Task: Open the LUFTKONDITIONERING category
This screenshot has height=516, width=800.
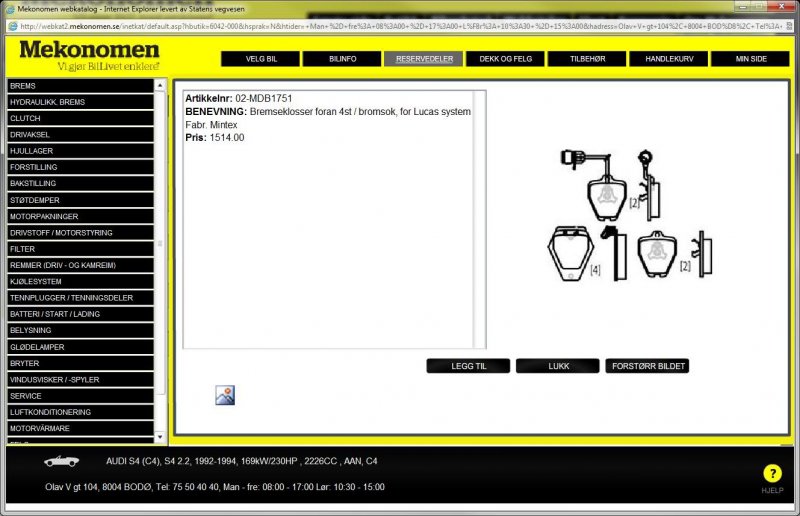Action: point(80,412)
